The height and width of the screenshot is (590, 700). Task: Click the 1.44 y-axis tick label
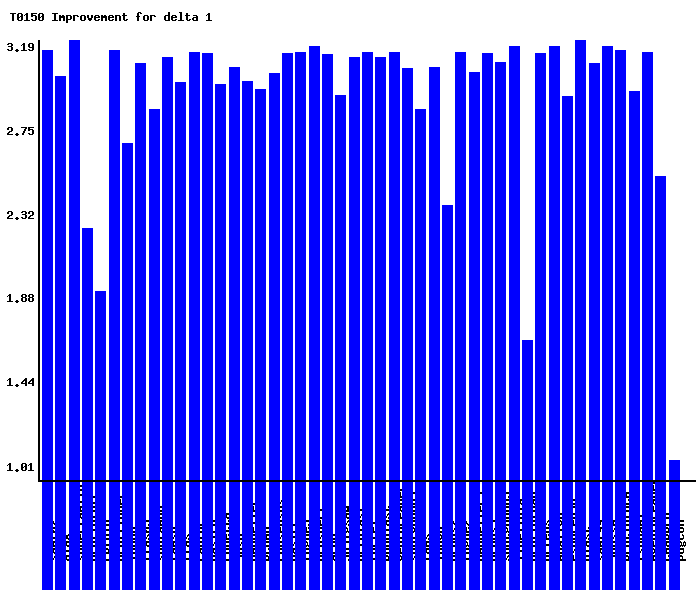[x=20, y=382]
